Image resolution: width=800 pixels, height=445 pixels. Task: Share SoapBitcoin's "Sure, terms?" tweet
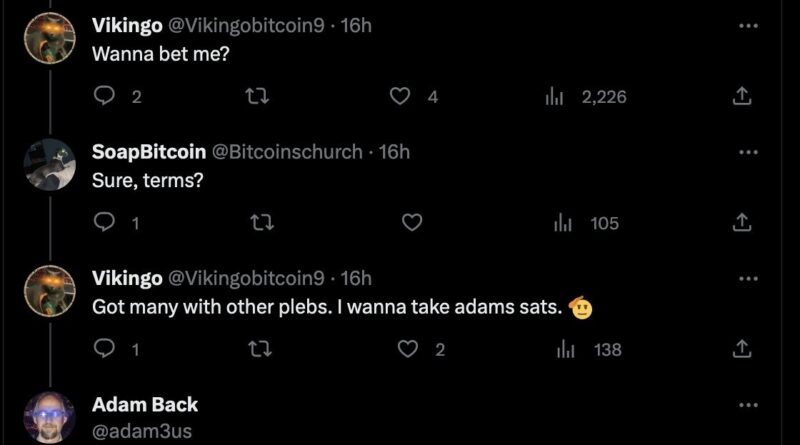742,223
